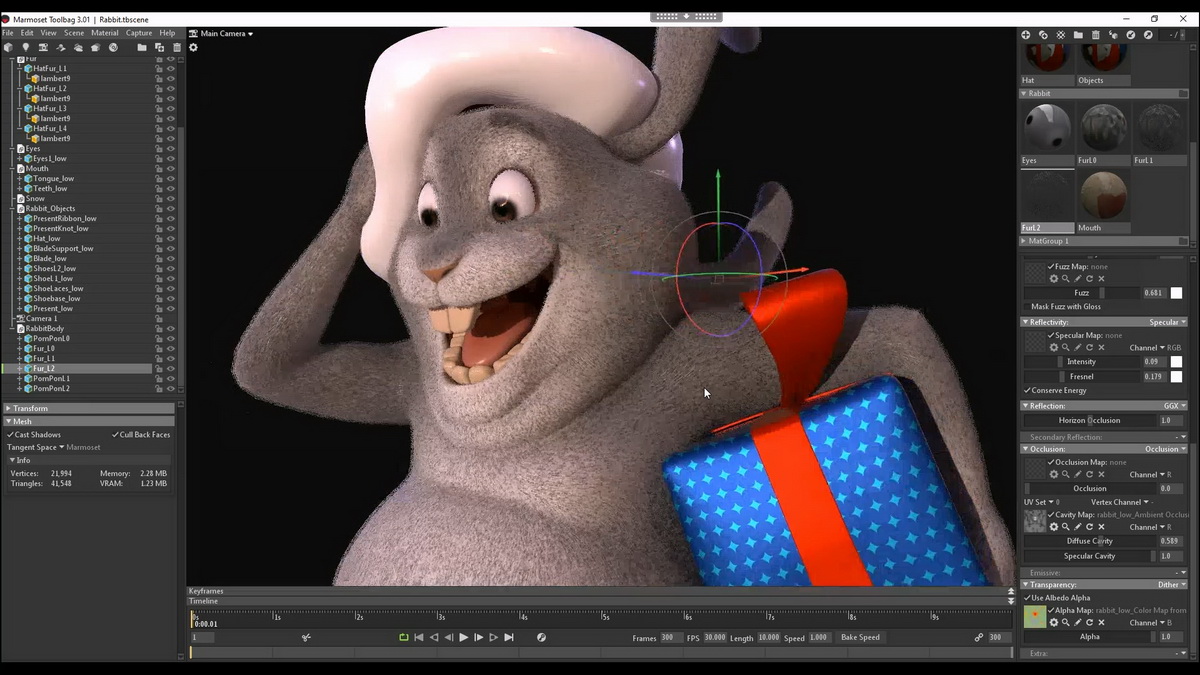Screen dimensions: 1200x675
Task: Select RabbitBody in the scene tree
Action: pyautogui.click(x=45, y=329)
